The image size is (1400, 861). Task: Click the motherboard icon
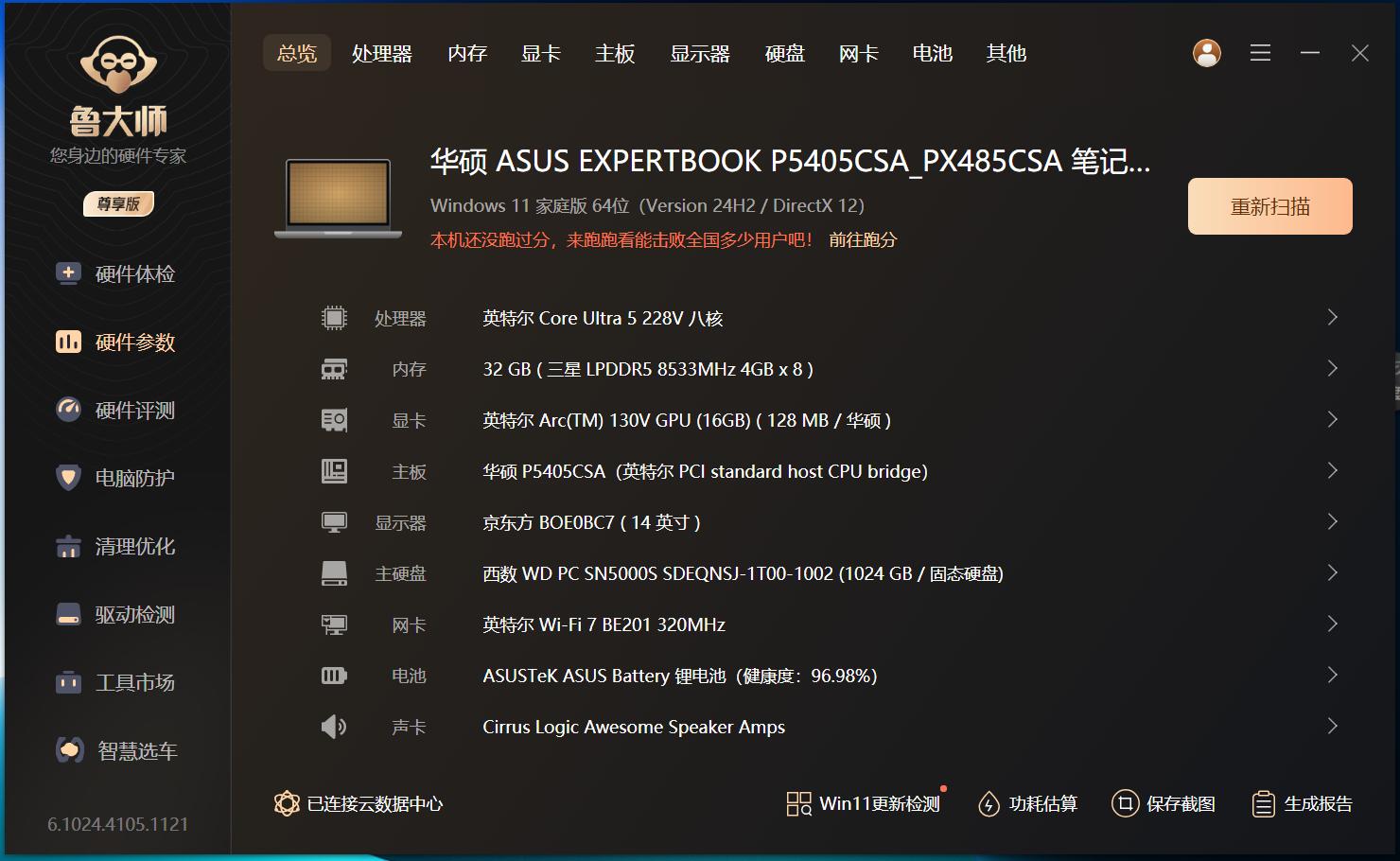coord(334,471)
